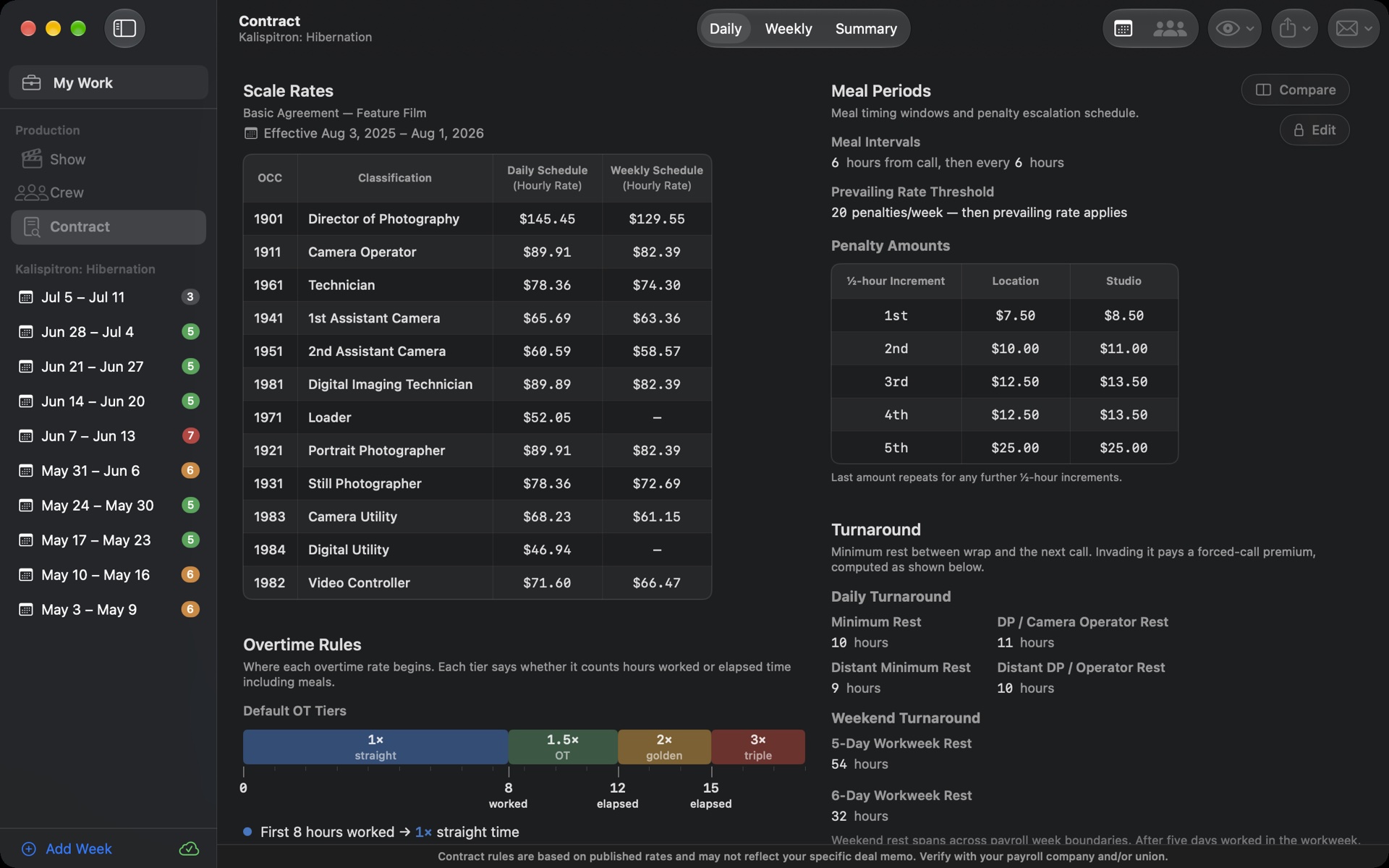Open the Crew section in sidebar

tap(109, 192)
